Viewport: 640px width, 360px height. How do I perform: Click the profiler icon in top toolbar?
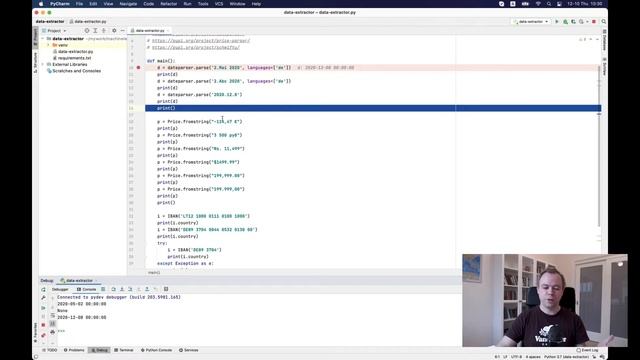[582, 22]
